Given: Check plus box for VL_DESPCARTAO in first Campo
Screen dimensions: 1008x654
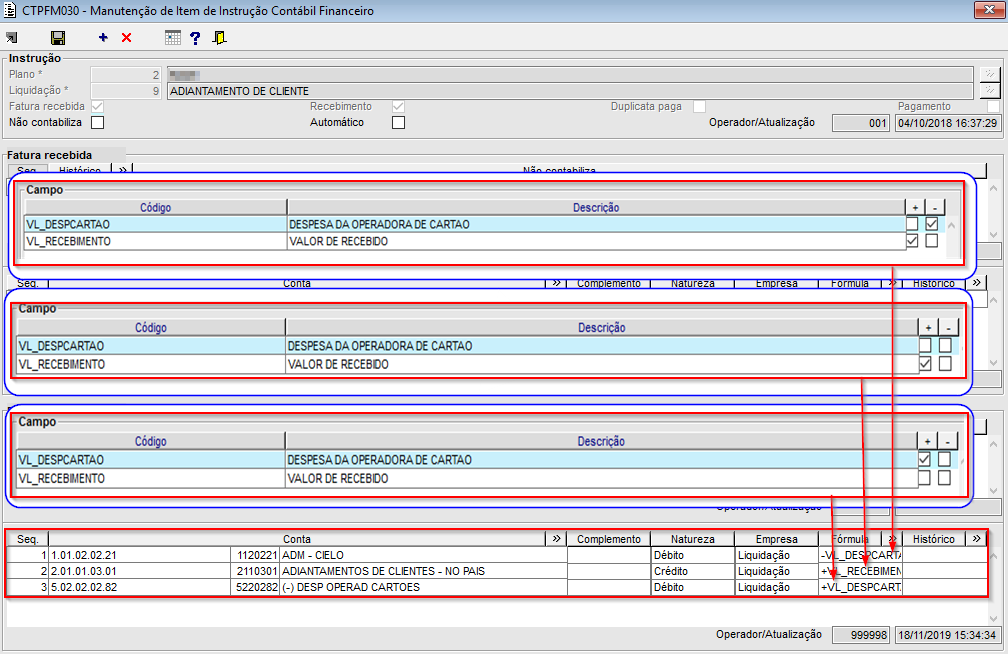Looking at the screenshot, I should 912,224.
